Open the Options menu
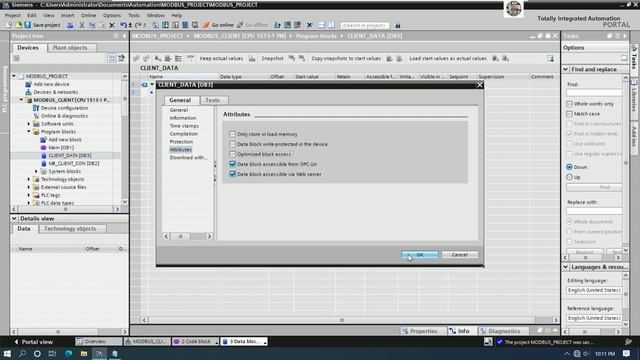The height and width of the screenshot is (360, 640). click(111, 15)
